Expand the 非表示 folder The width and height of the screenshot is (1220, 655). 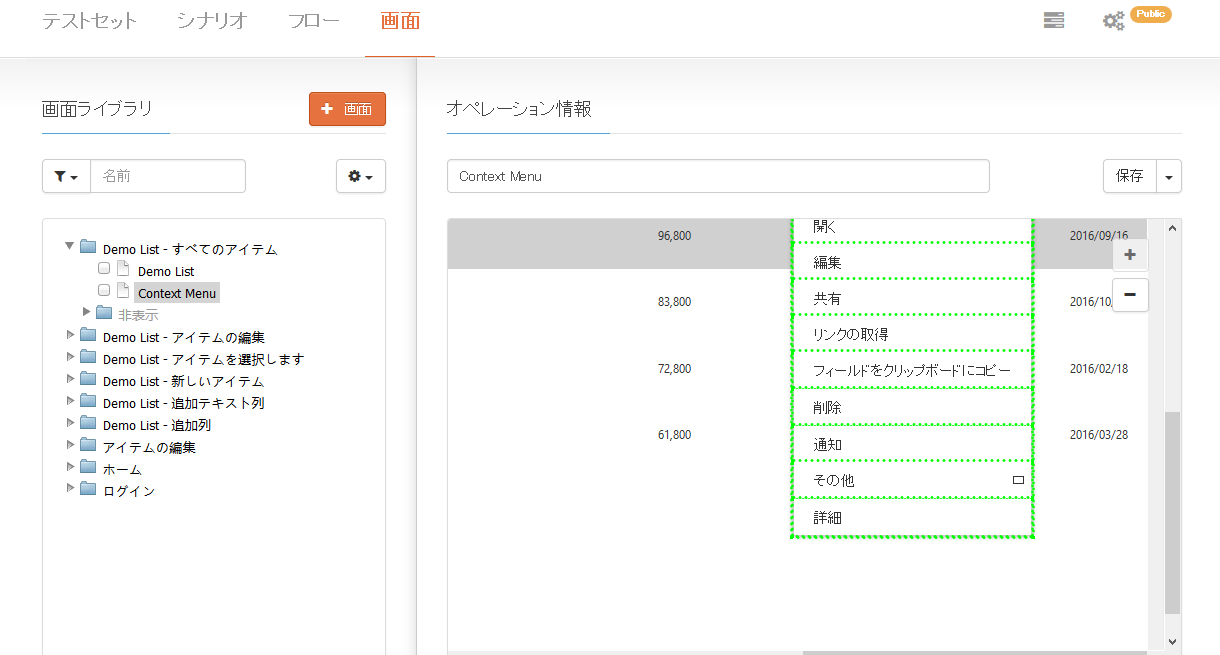pos(87,312)
